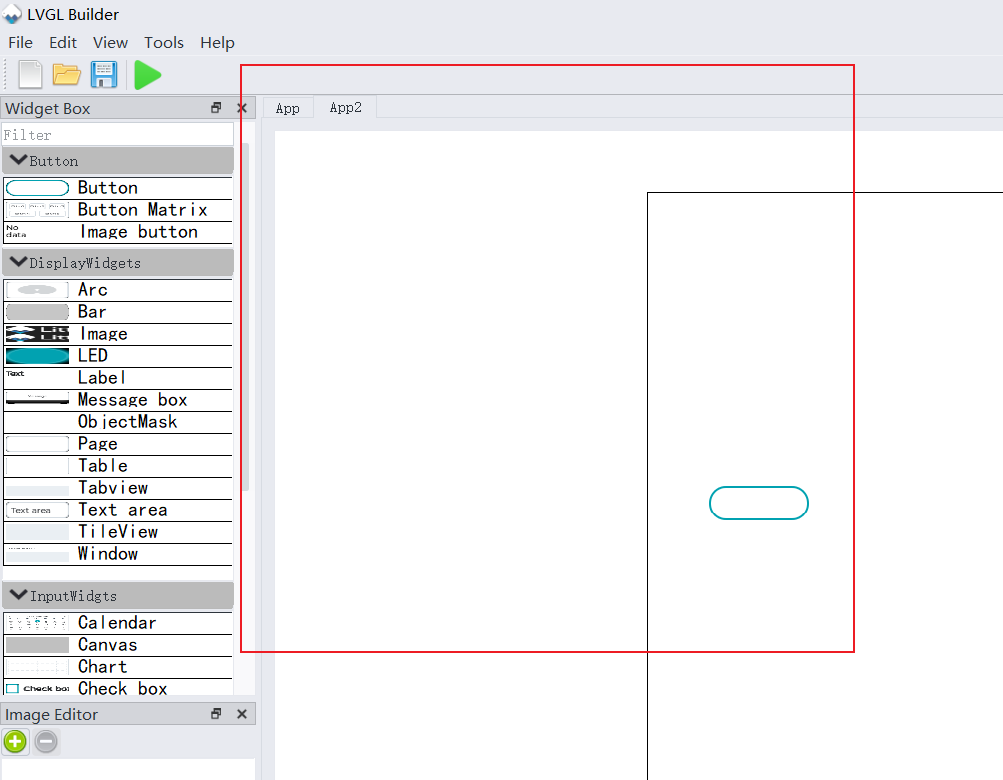Select the Arc widget from Widget Box
Image resolution: width=1003 pixels, height=780 pixels.
92,289
